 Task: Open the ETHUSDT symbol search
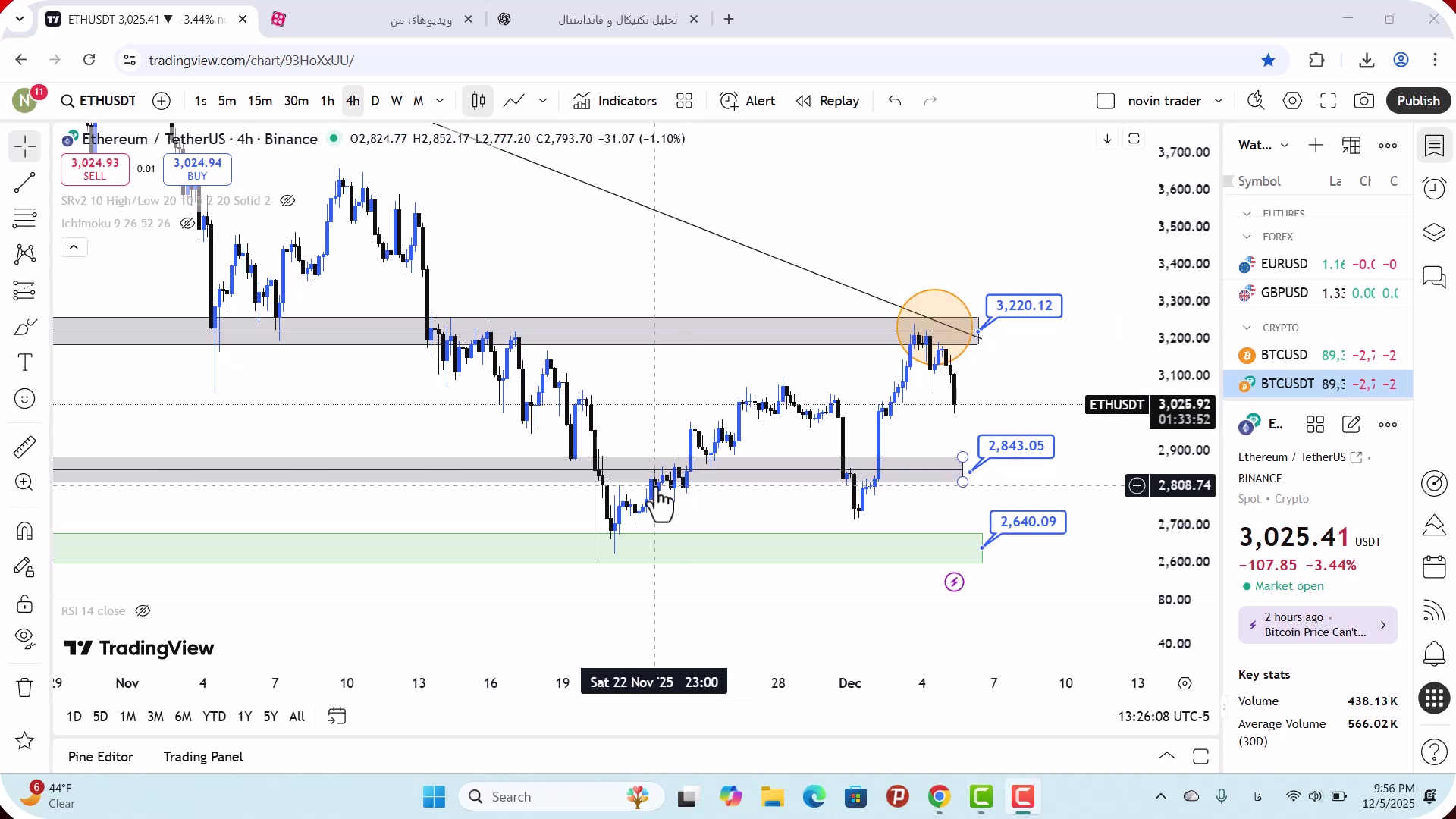point(99,101)
